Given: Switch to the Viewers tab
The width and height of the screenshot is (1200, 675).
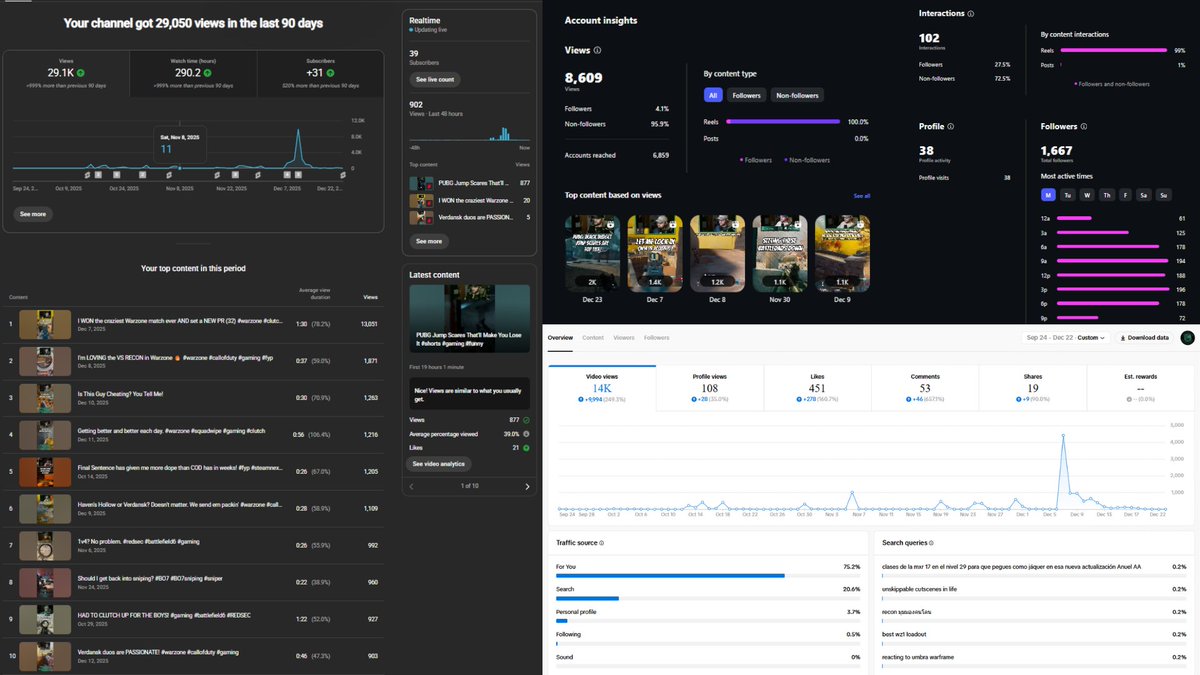Looking at the screenshot, I should tap(623, 338).
